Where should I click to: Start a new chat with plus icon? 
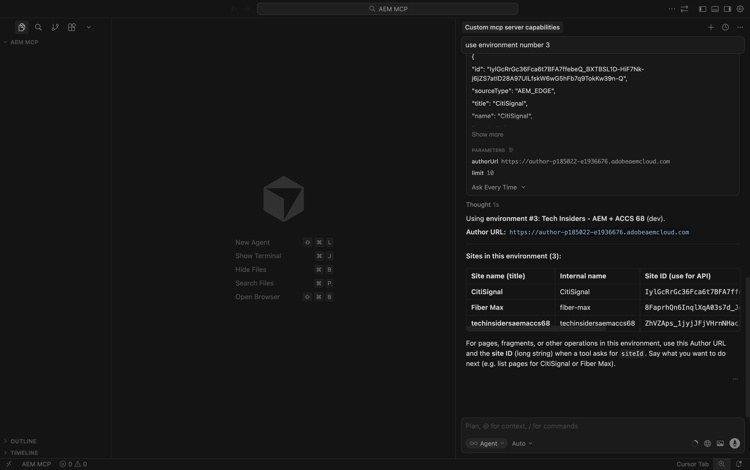(711, 27)
